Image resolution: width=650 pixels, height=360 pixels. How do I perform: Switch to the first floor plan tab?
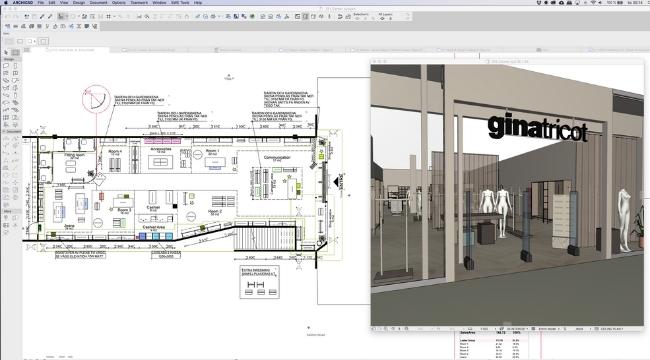click(x=70, y=50)
